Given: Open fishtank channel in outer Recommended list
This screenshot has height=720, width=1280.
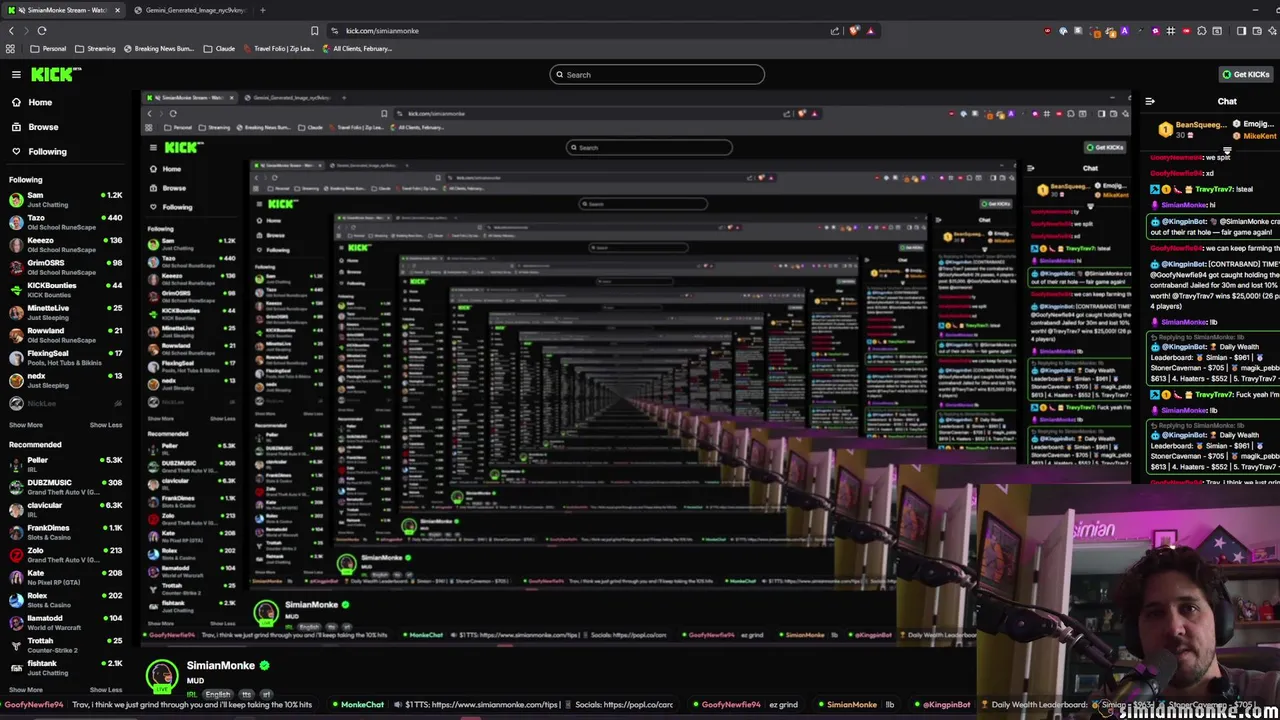Looking at the screenshot, I should pos(65,667).
